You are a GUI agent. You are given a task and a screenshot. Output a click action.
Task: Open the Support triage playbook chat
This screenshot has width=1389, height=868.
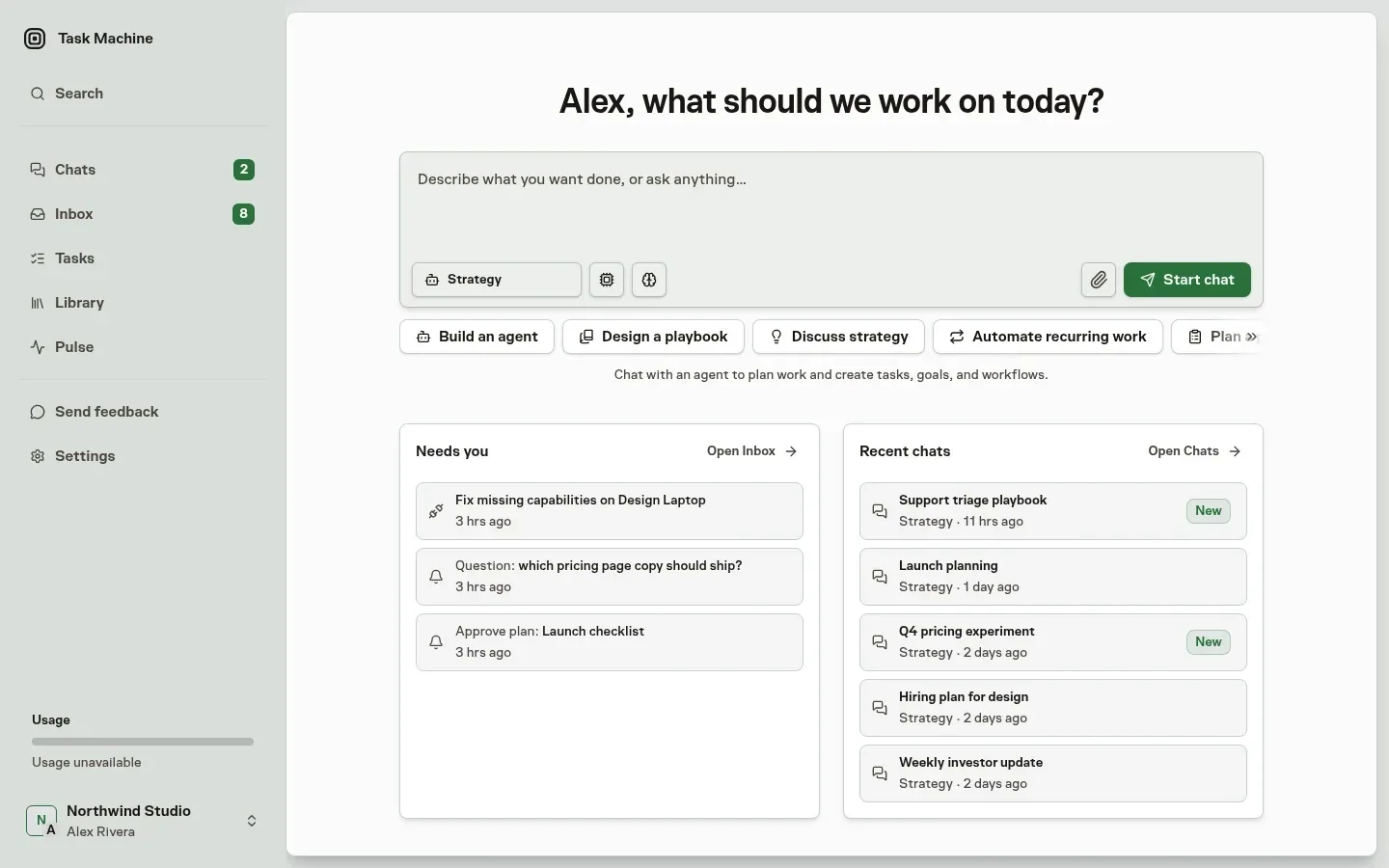[x=1053, y=511]
